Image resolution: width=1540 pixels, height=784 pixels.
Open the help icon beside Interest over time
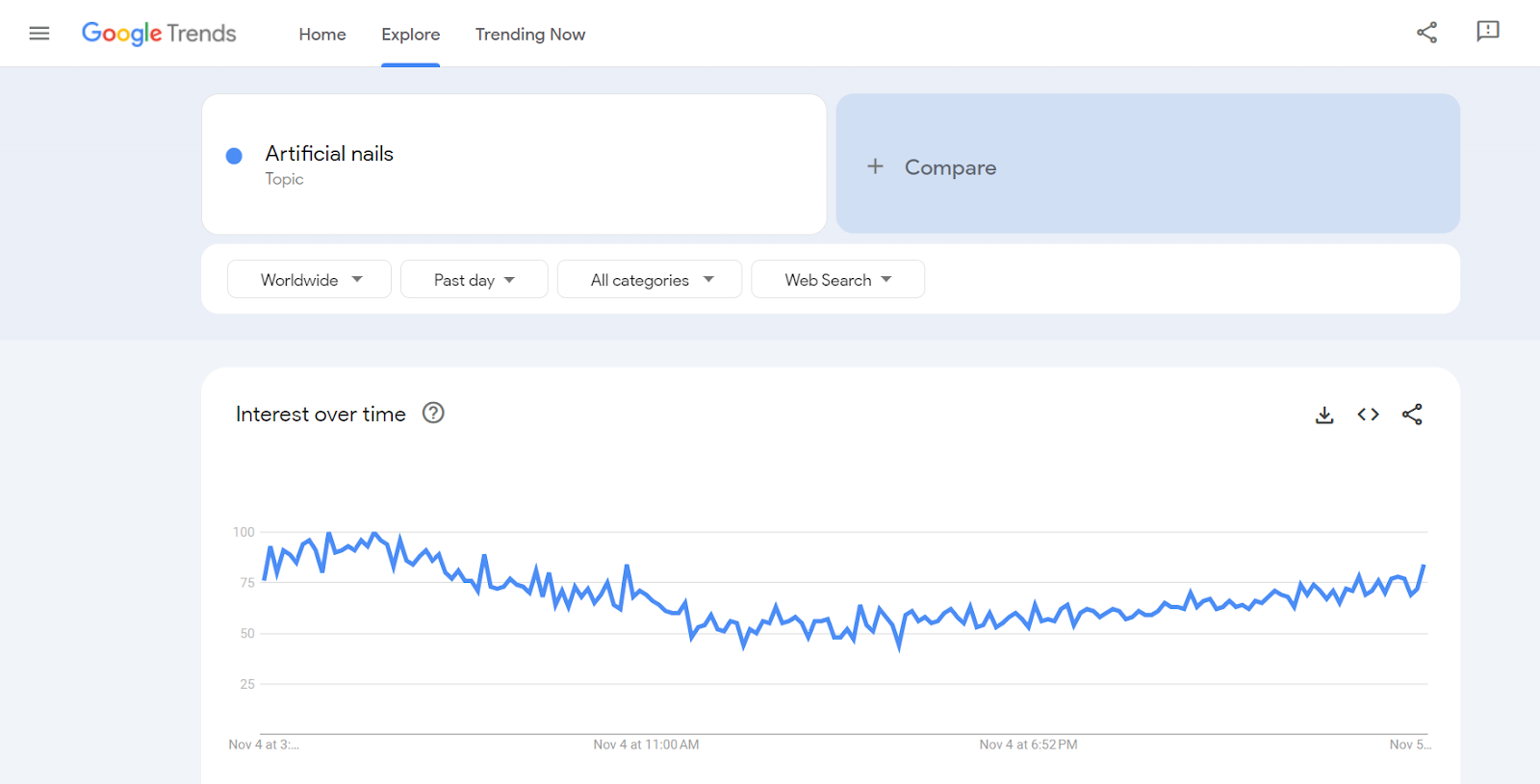(x=433, y=413)
